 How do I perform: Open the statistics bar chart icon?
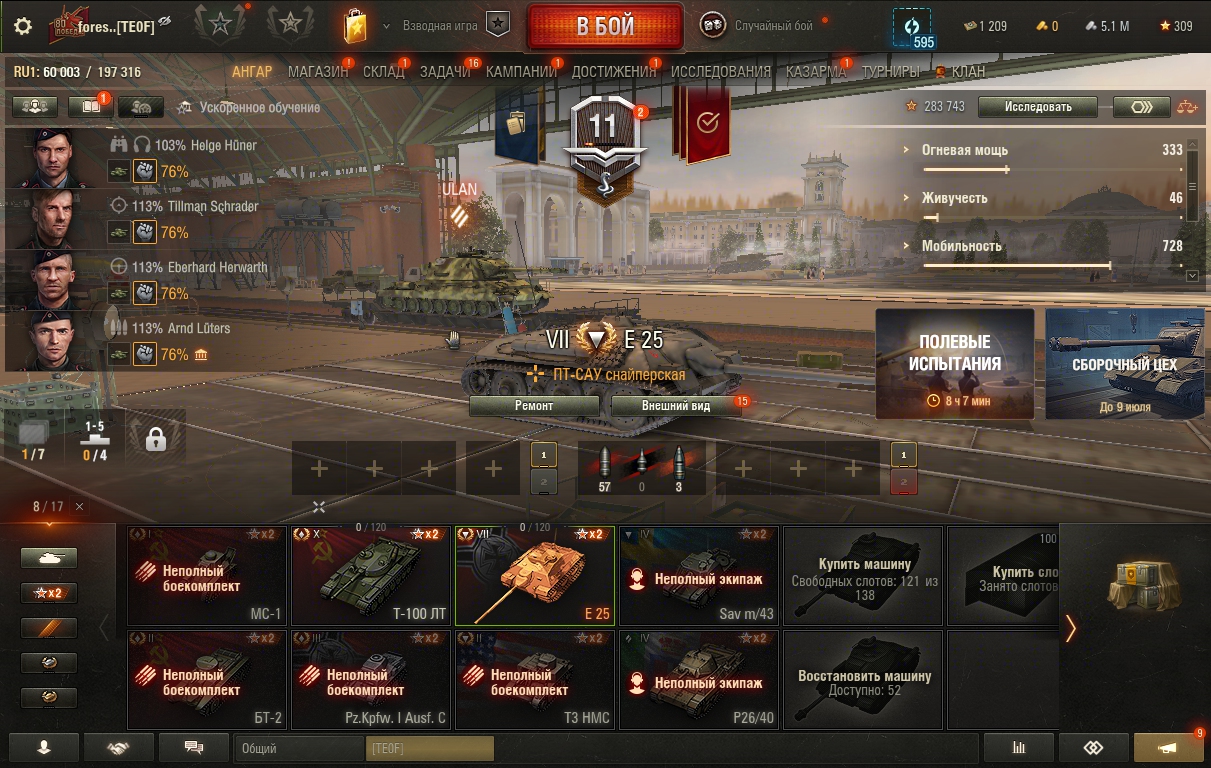point(1019,747)
